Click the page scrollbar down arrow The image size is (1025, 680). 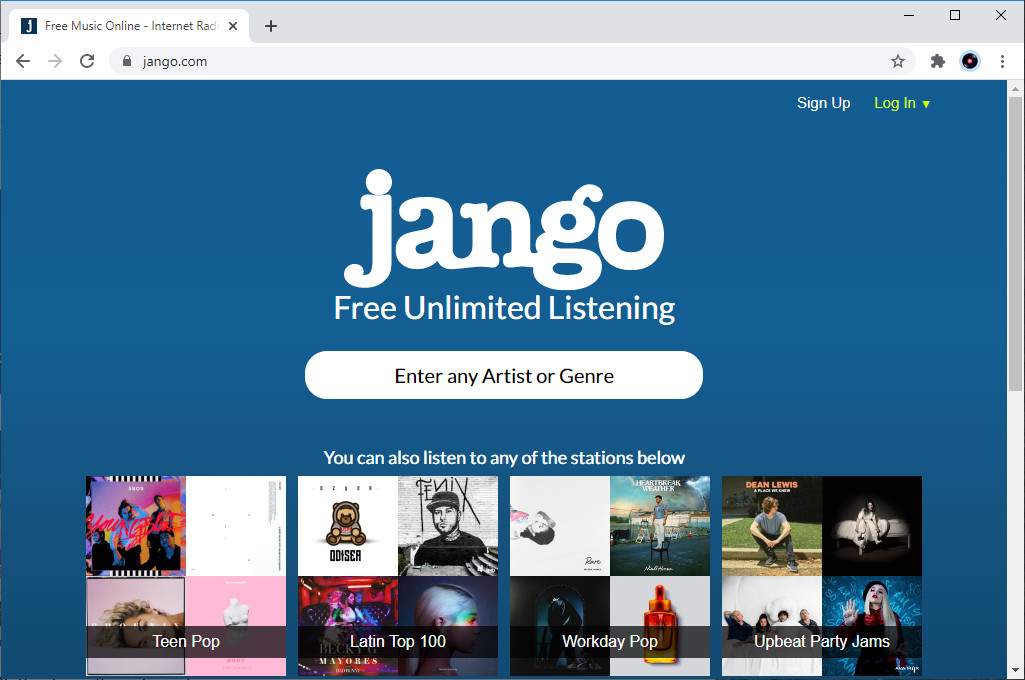[1015, 670]
